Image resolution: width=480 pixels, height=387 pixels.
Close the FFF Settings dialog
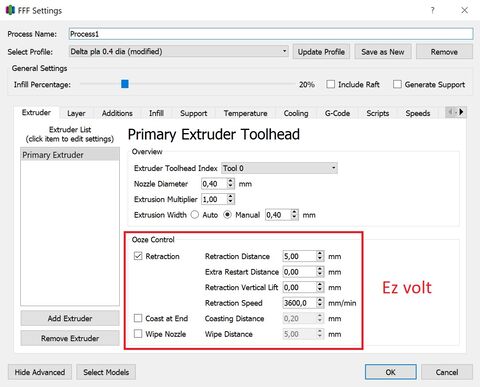[x=465, y=10]
